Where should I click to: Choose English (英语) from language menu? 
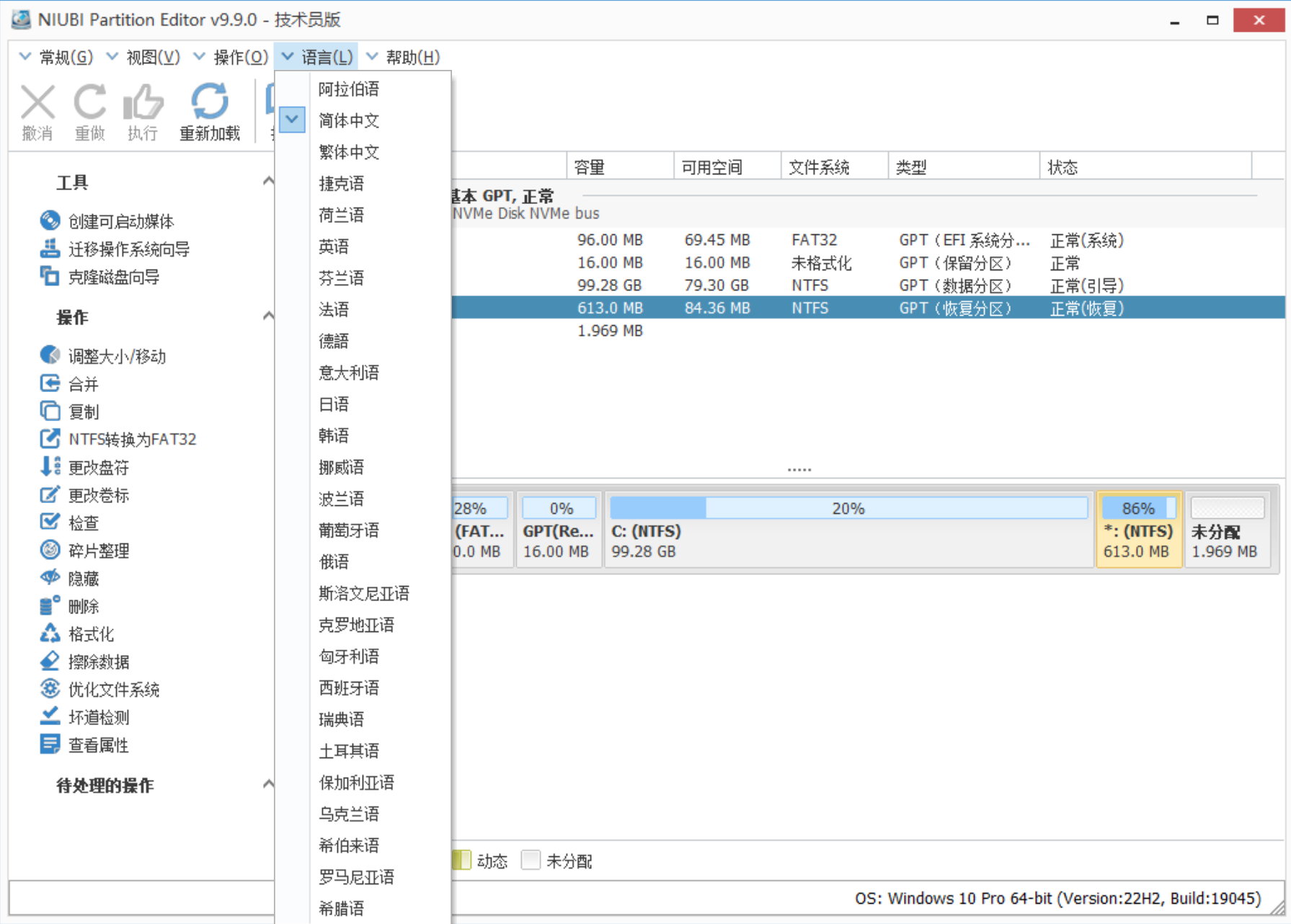[x=334, y=246]
